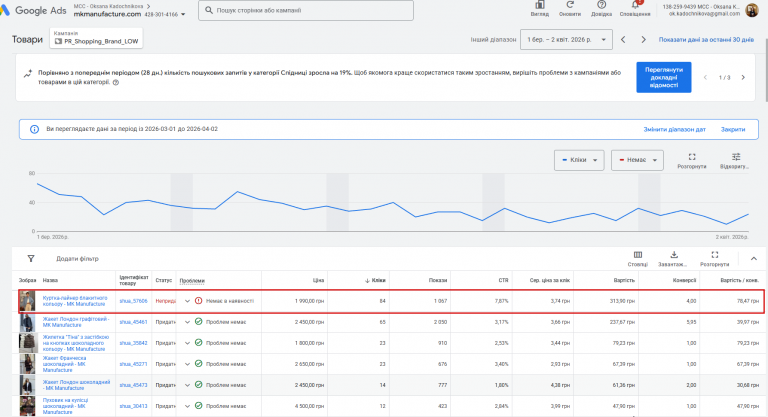Open Сповіщення notifications bell
768x417 pixels.
coord(634,7)
